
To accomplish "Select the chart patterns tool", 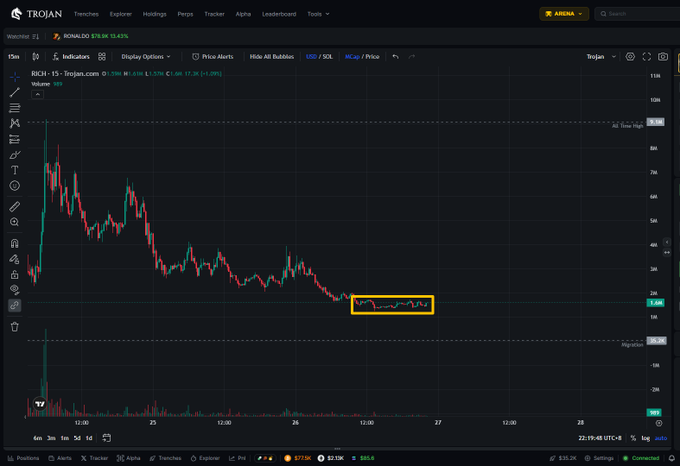I will [x=15, y=123].
